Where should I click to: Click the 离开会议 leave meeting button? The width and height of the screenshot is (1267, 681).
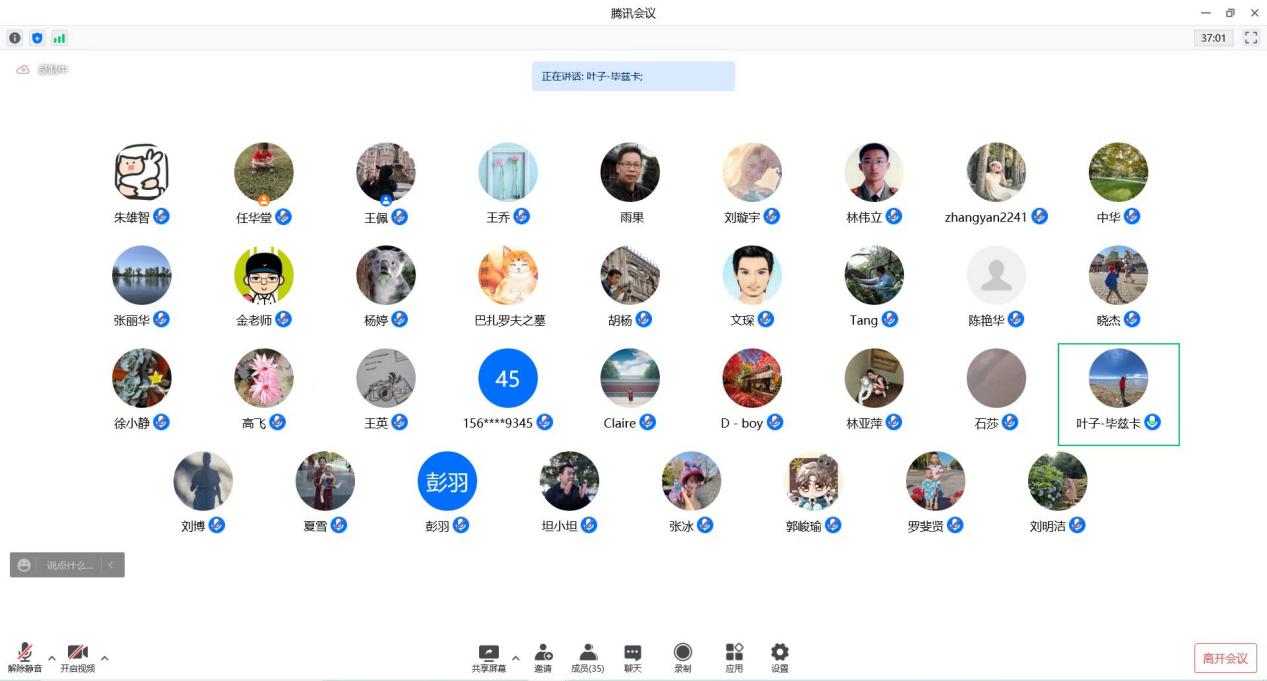[1225, 658]
